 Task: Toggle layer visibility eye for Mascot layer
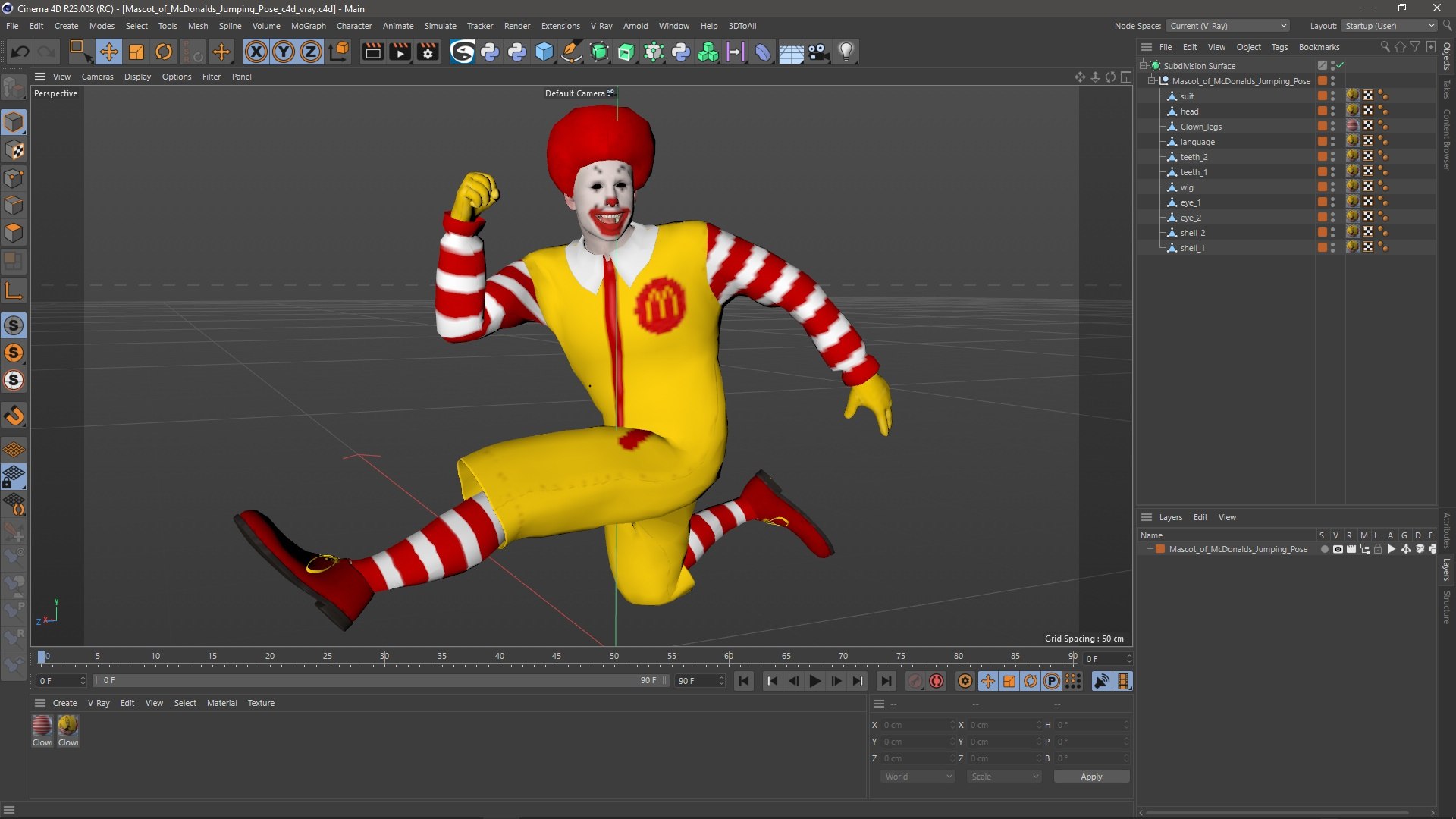pyautogui.click(x=1338, y=549)
